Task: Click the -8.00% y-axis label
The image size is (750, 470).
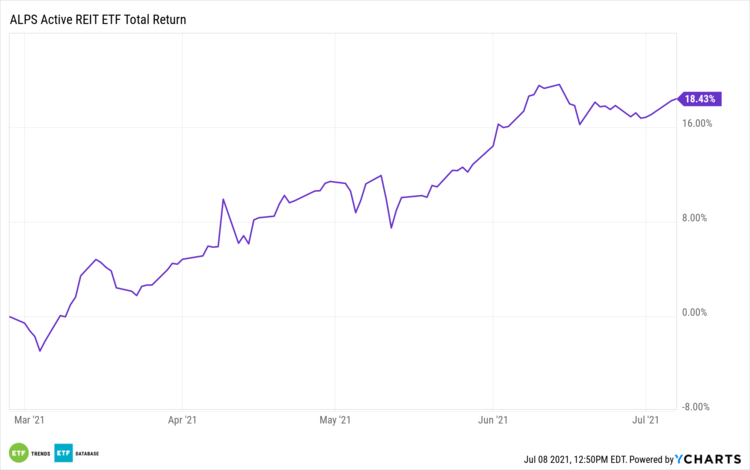Action: coord(697,407)
